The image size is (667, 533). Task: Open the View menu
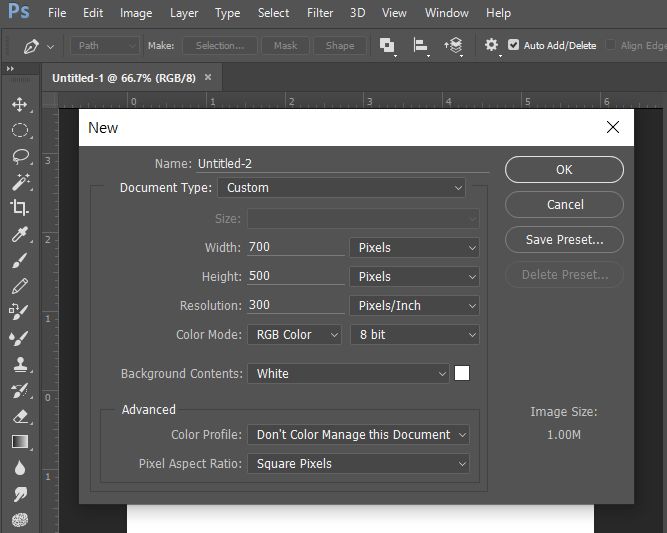[x=394, y=13]
